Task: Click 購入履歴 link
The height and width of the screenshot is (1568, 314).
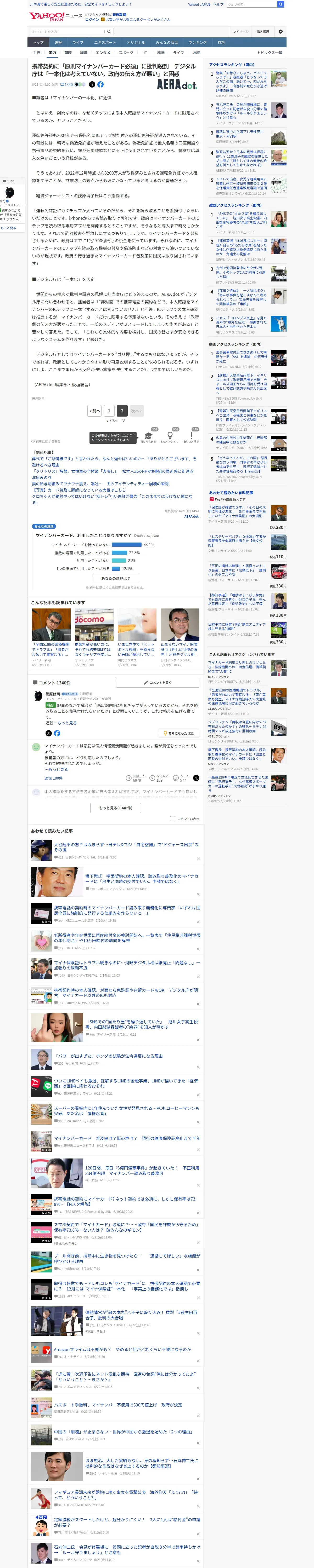Action: click(x=263, y=32)
